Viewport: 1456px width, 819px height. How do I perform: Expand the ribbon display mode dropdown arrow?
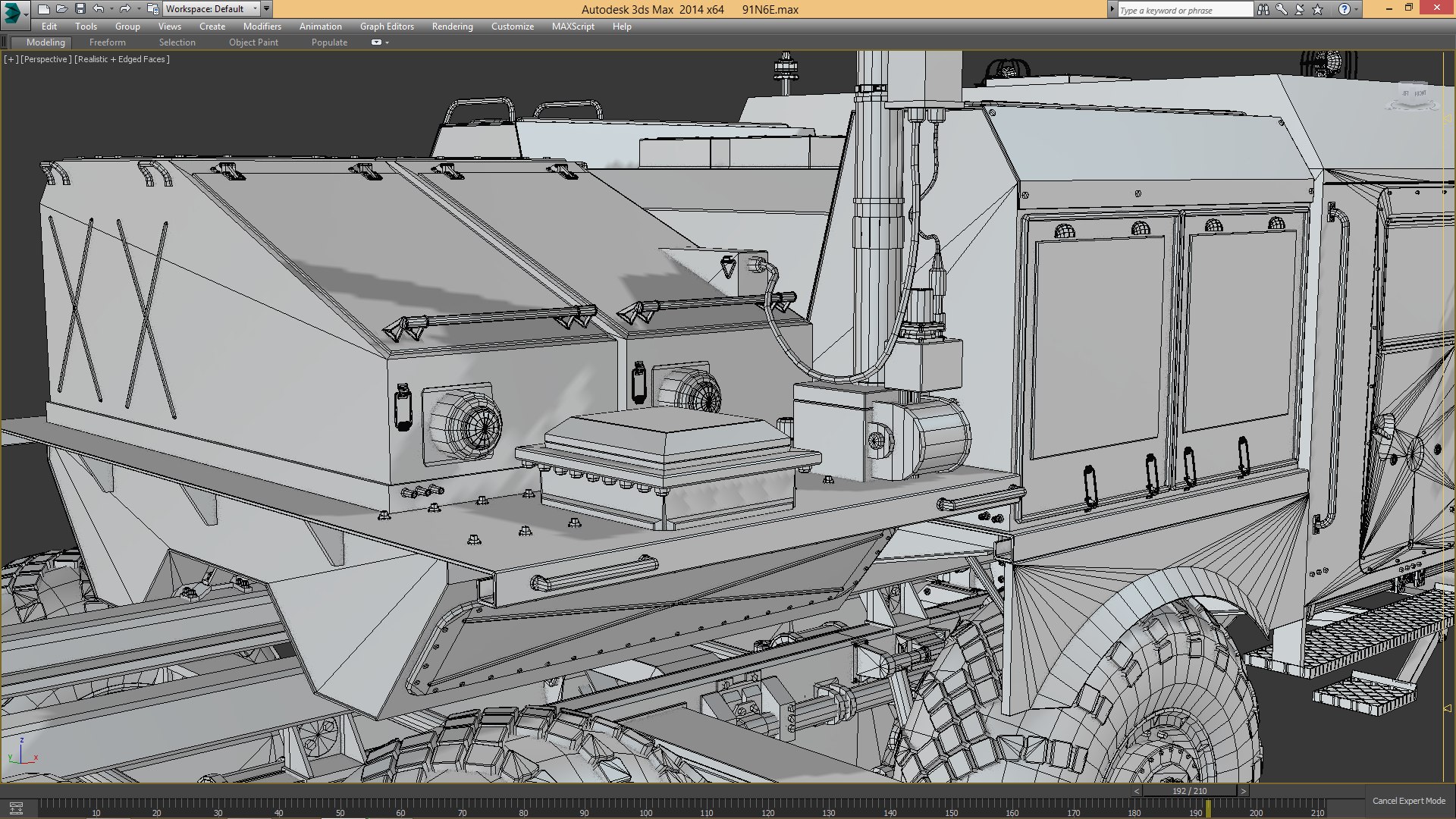coord(388,43)
